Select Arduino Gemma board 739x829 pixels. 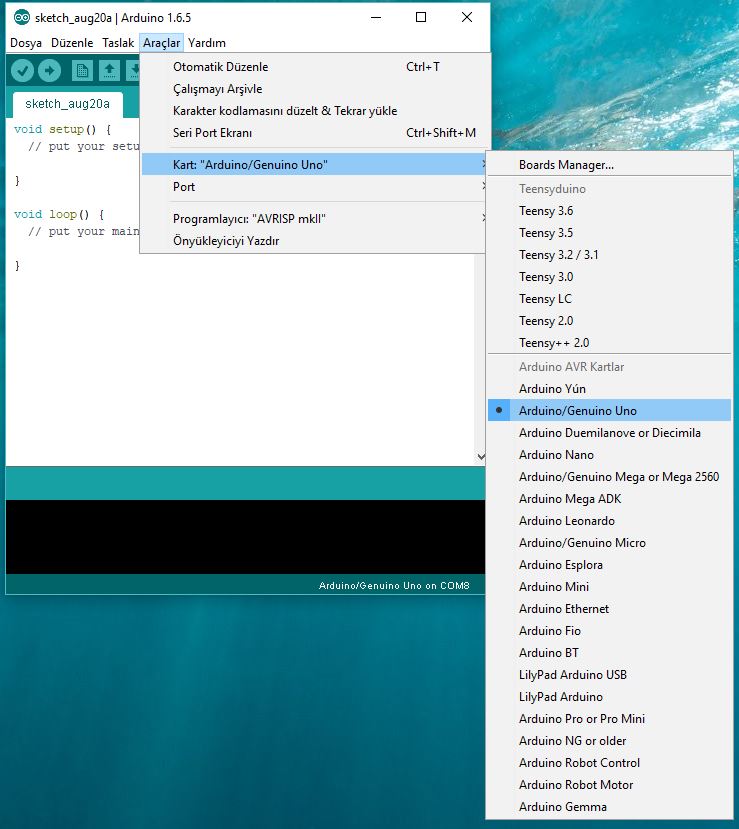(609, 807)
